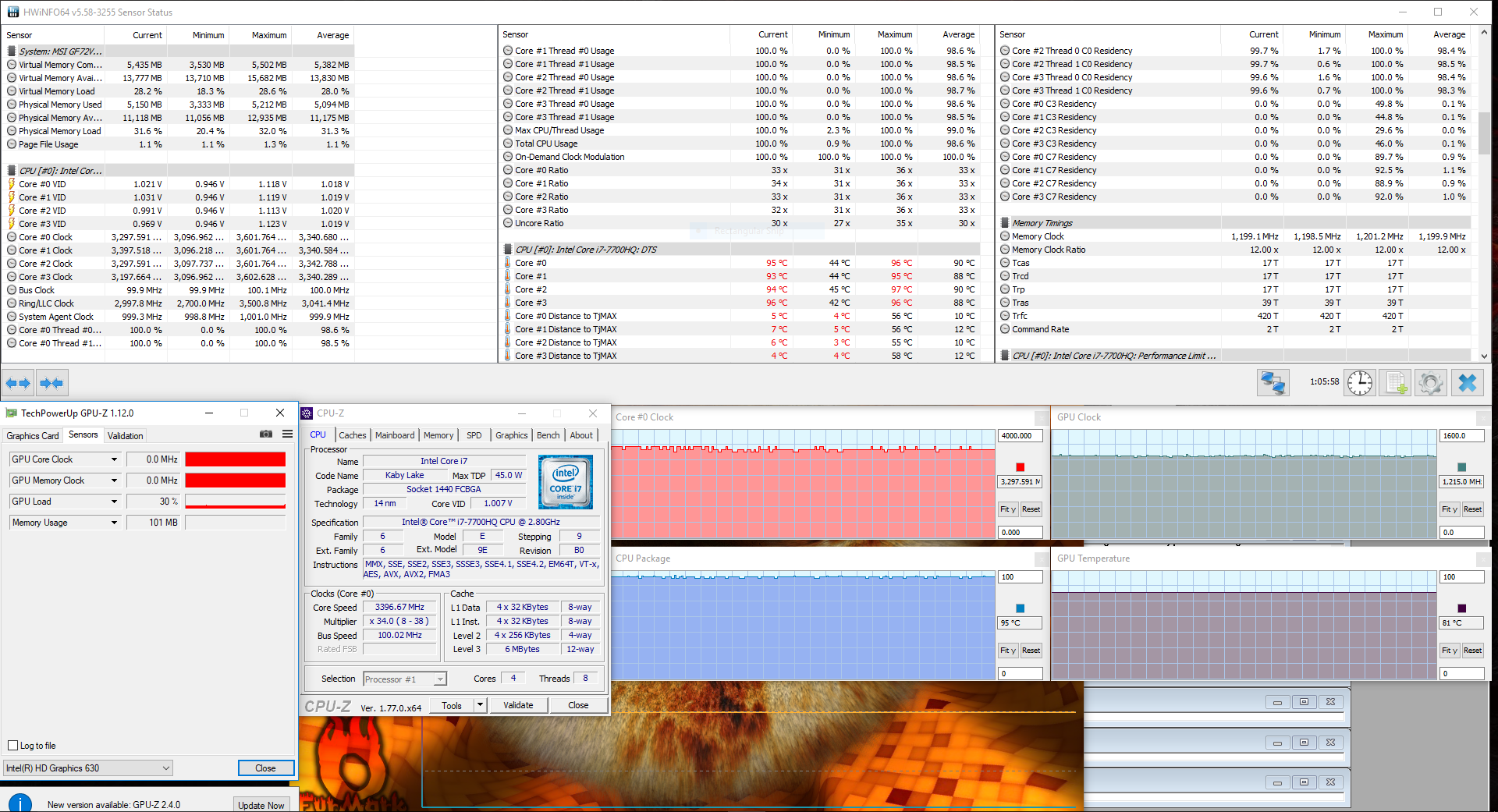Click the info icon beside GPU-Z update notice

tap(20, 803)
